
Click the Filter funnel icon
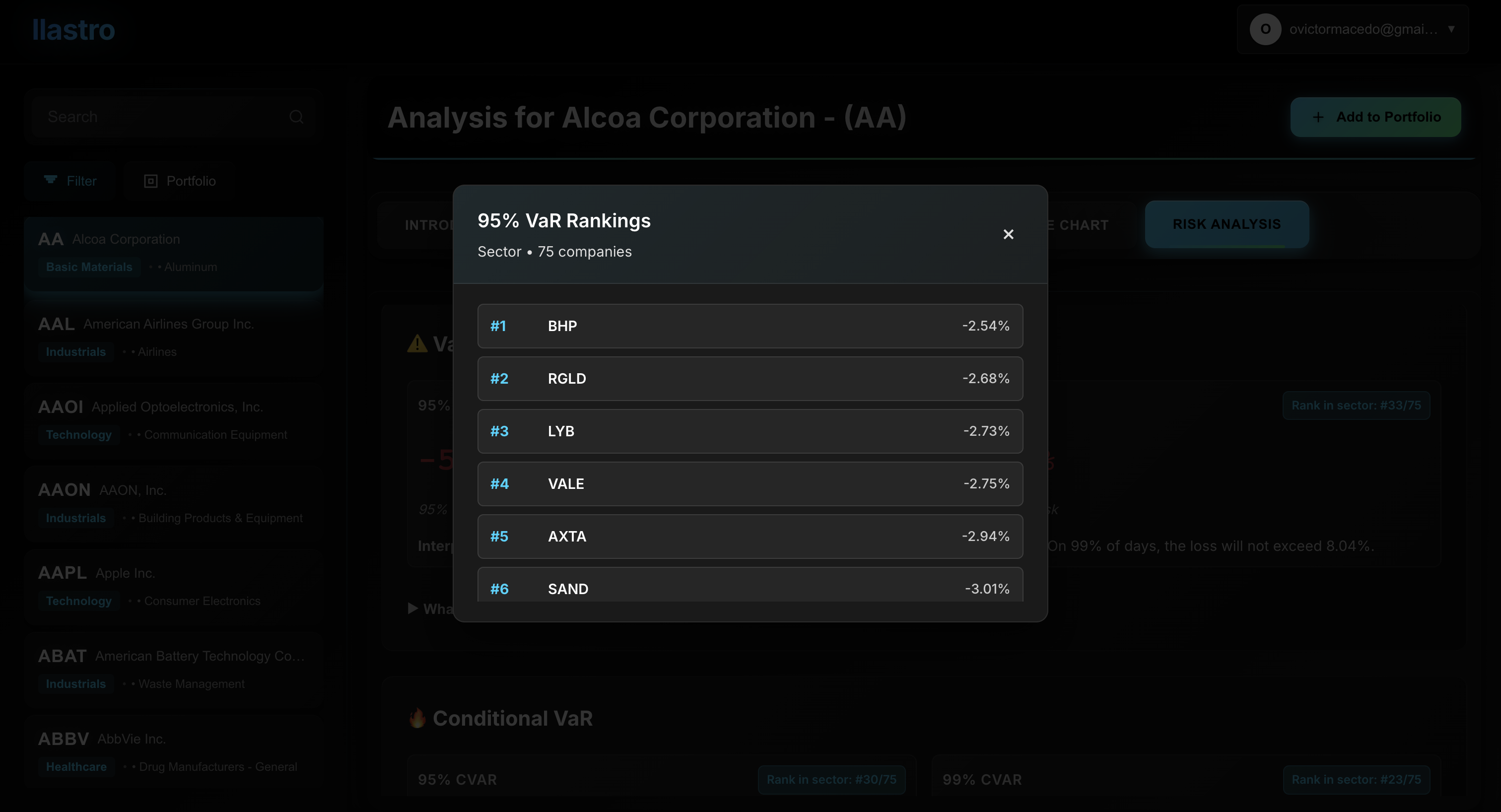tap(51, 180)
